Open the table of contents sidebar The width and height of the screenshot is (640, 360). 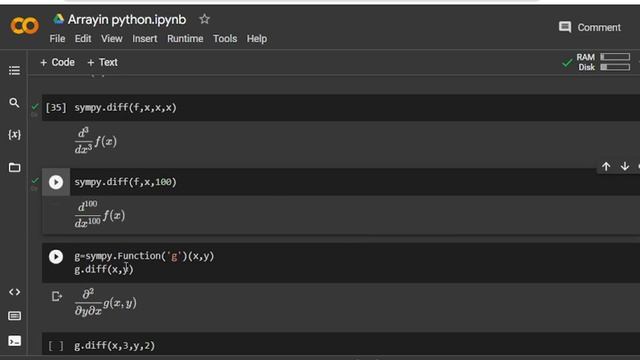[14, 70]
